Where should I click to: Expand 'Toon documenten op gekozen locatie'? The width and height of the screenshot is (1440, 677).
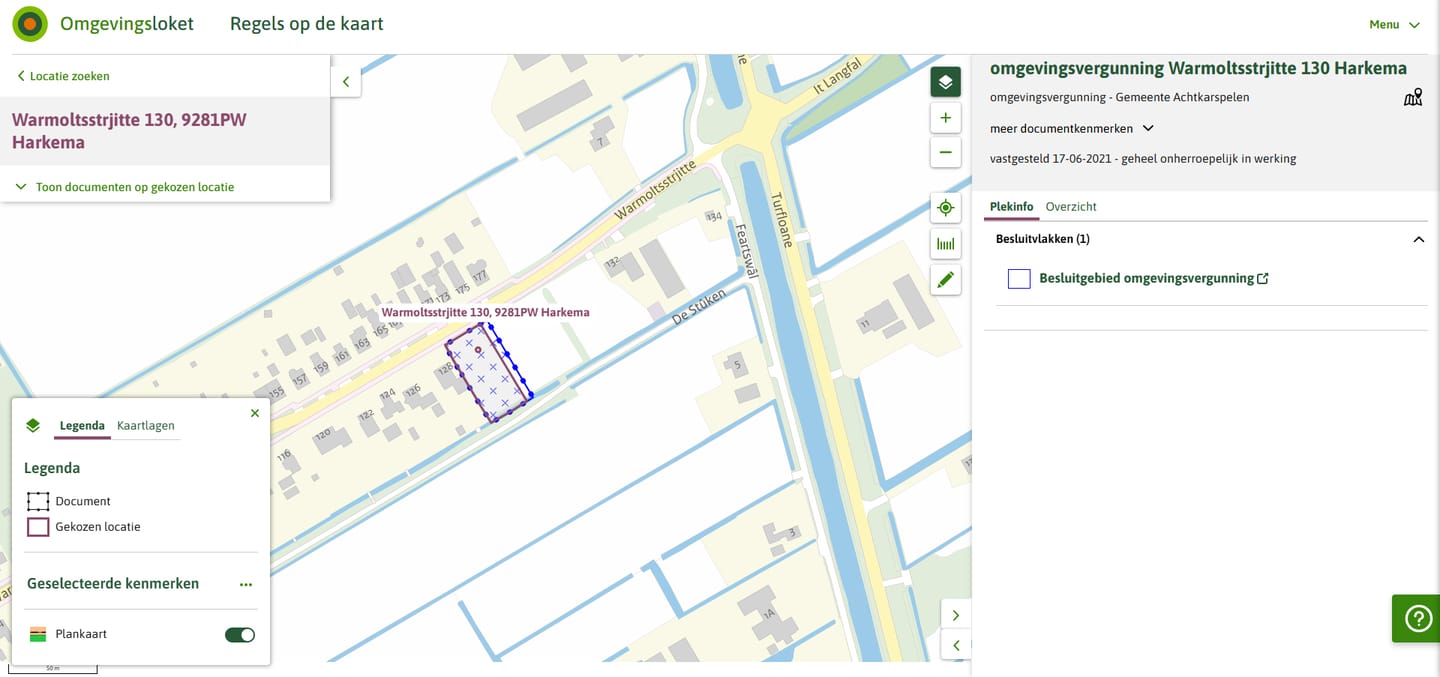125,187
